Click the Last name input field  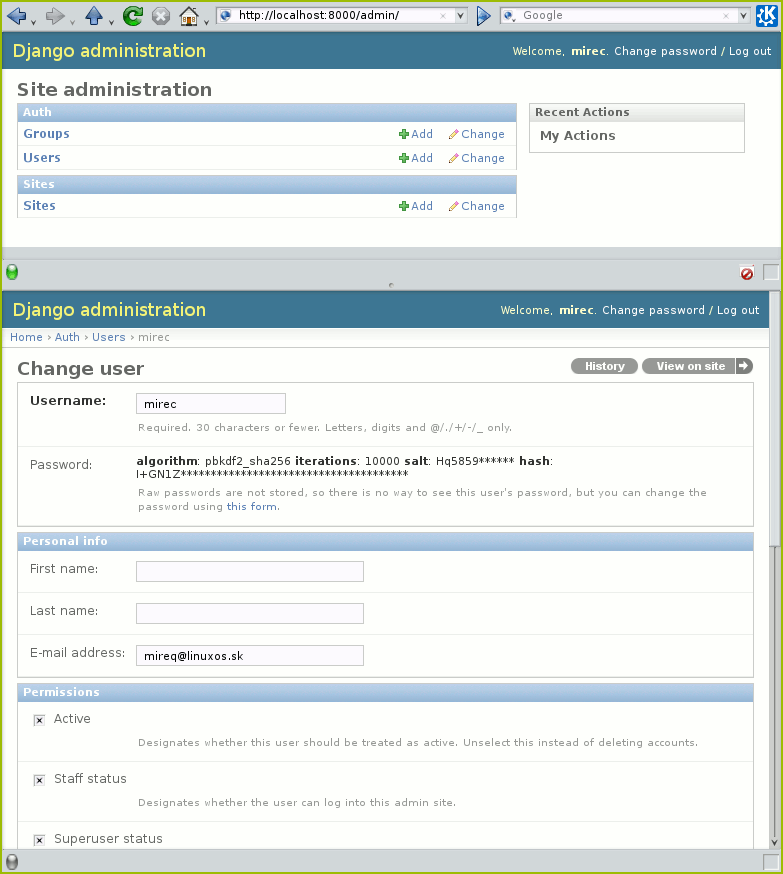click(x=250, y=614)
